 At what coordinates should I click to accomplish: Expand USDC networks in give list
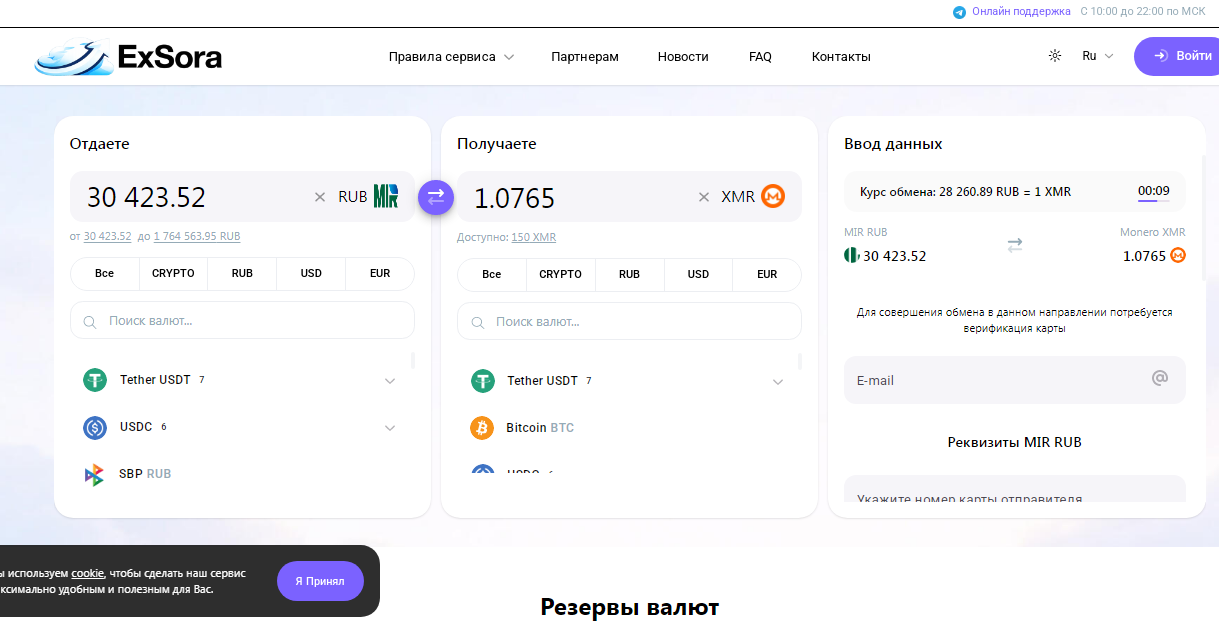[390, 428]
